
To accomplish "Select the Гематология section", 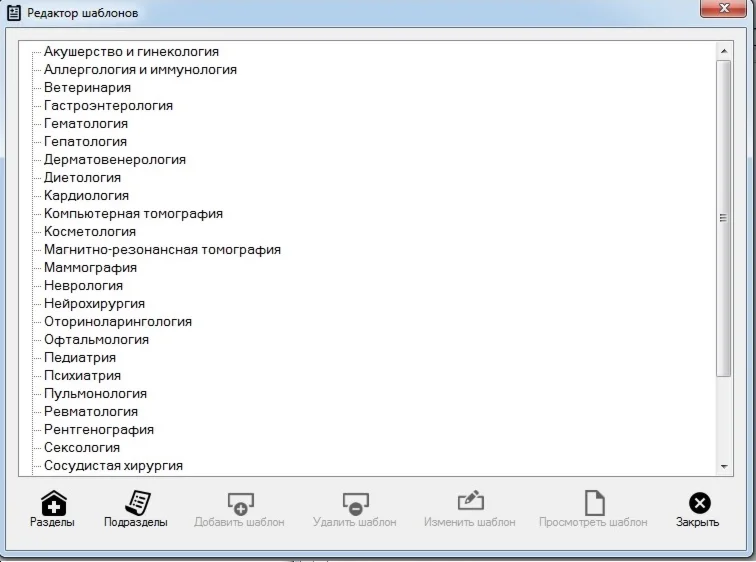I will 86,123.
